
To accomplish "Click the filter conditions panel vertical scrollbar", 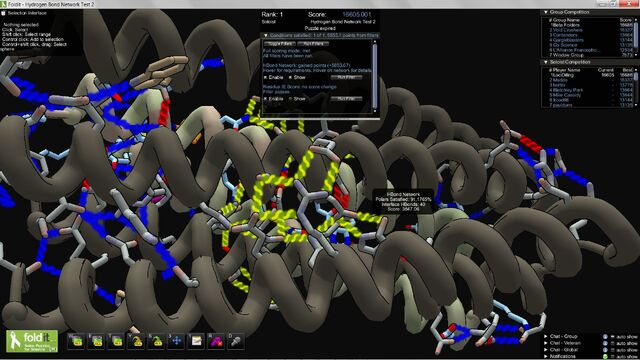I will [x=375, y=76].
